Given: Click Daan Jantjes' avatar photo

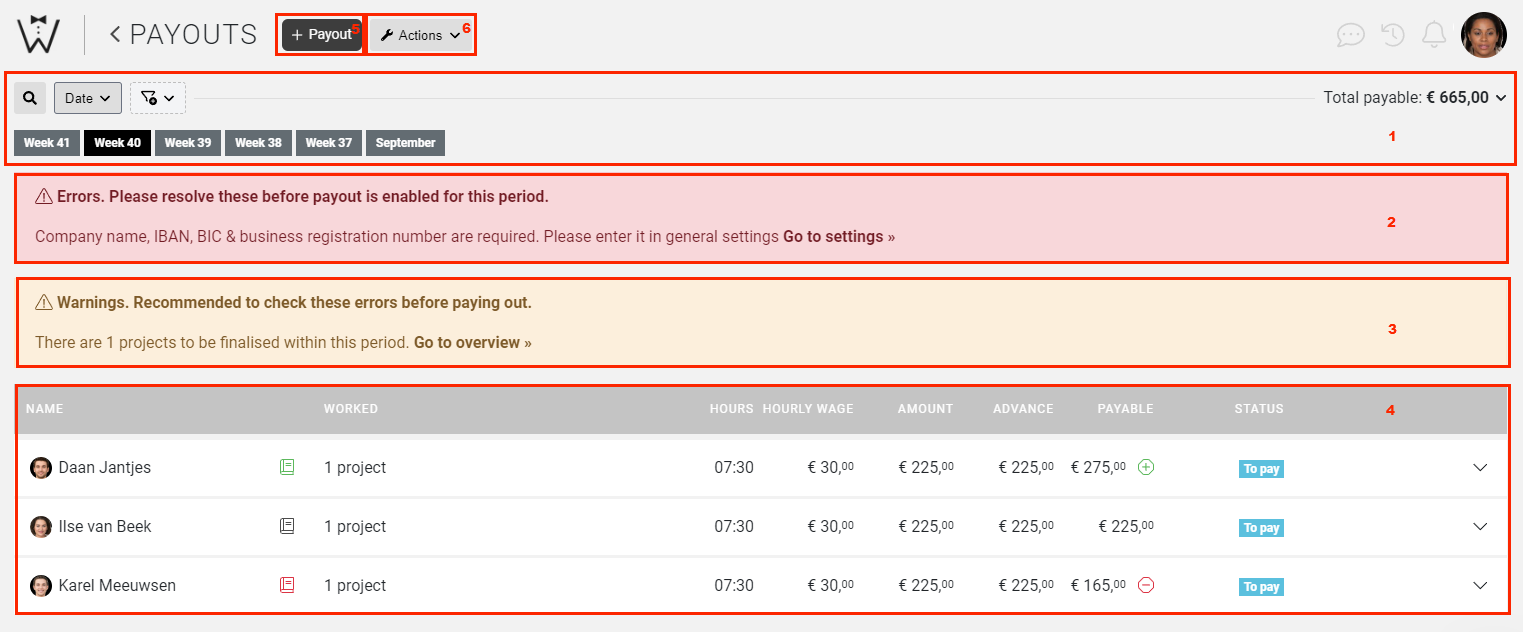Looking at the screenshot, I should [x=41, y=467].
